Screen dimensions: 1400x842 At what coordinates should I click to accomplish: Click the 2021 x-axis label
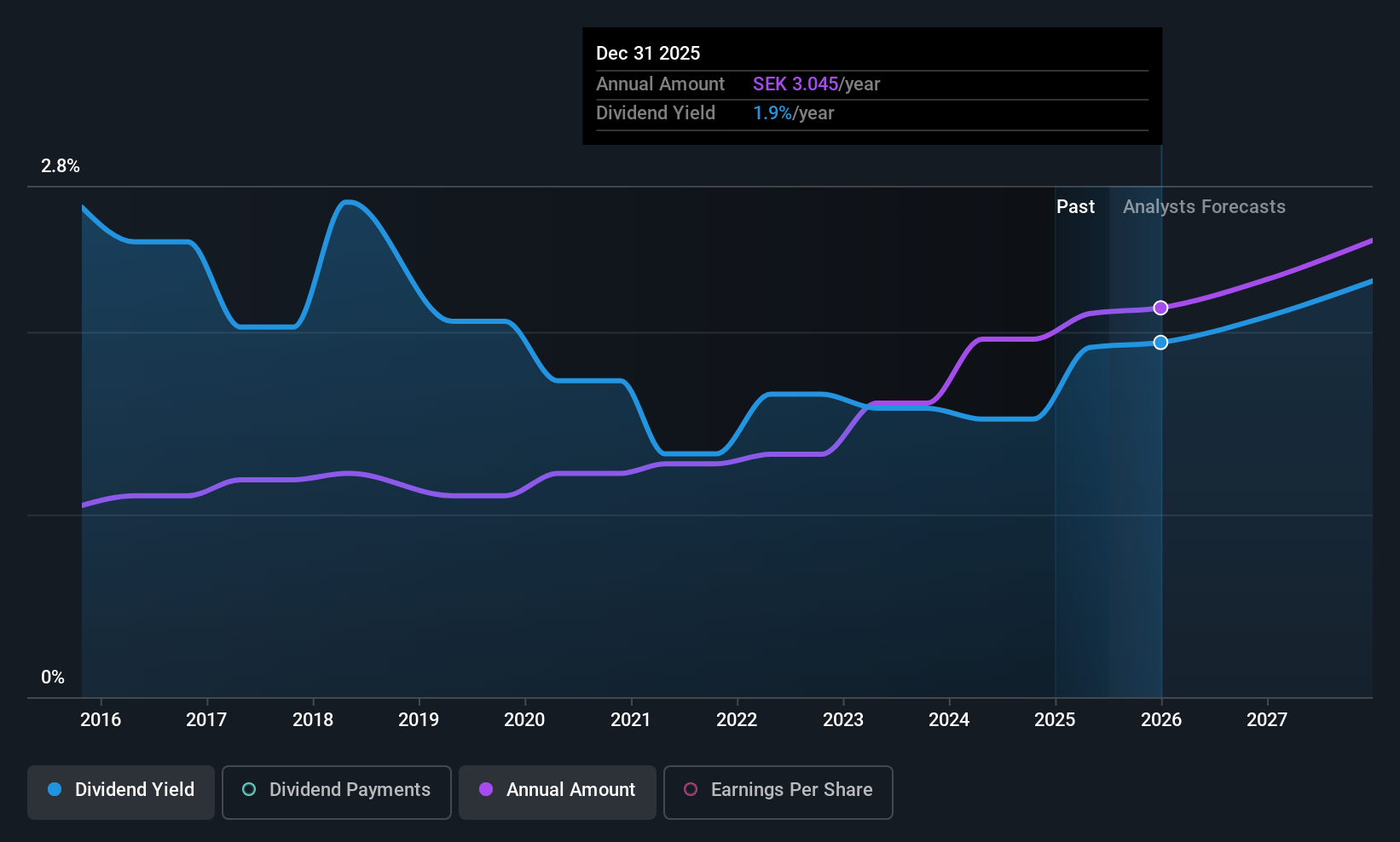click(631, 719)
